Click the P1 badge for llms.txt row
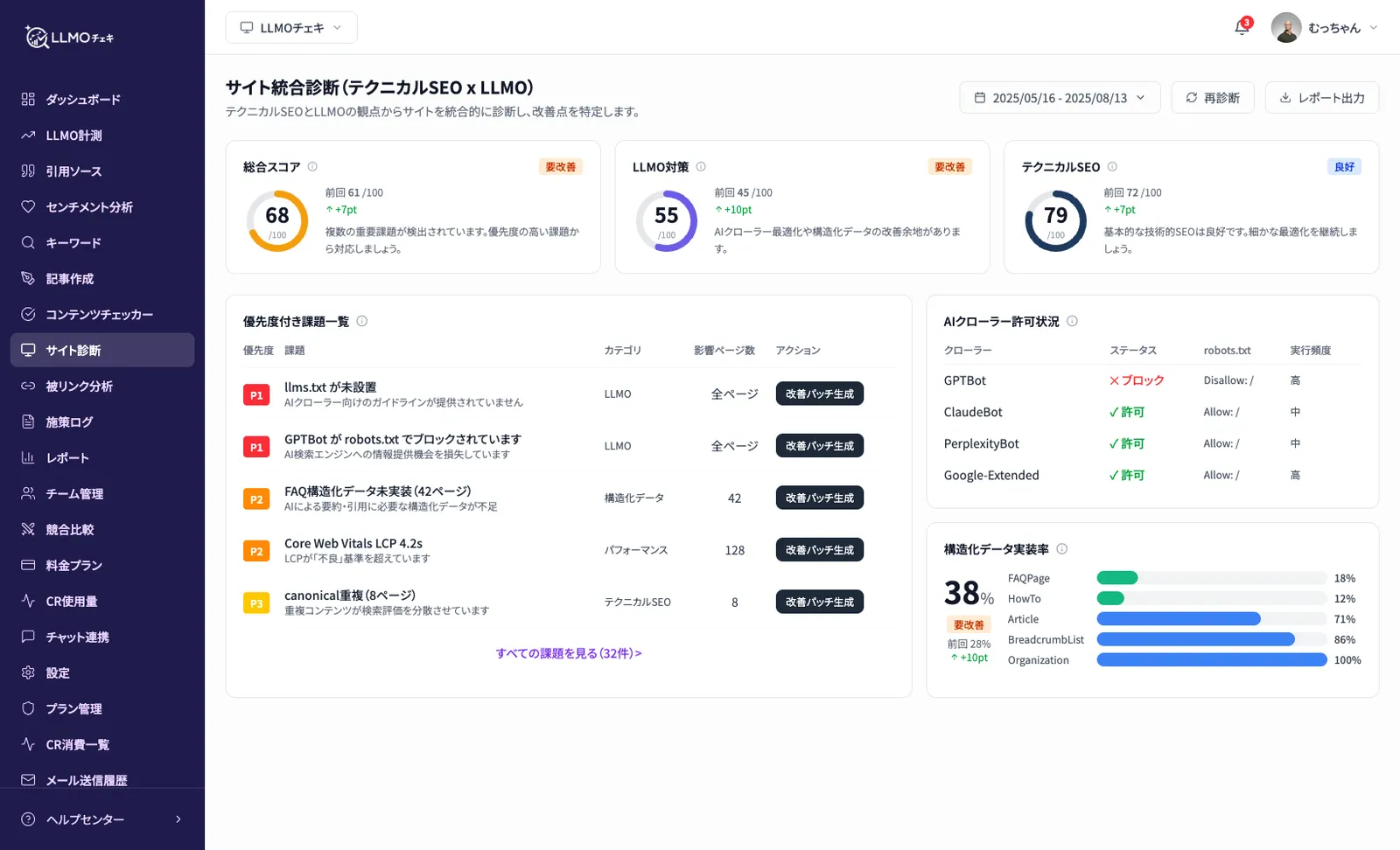The height and width of the screenshot is (850, 1400). click(256, 395)
